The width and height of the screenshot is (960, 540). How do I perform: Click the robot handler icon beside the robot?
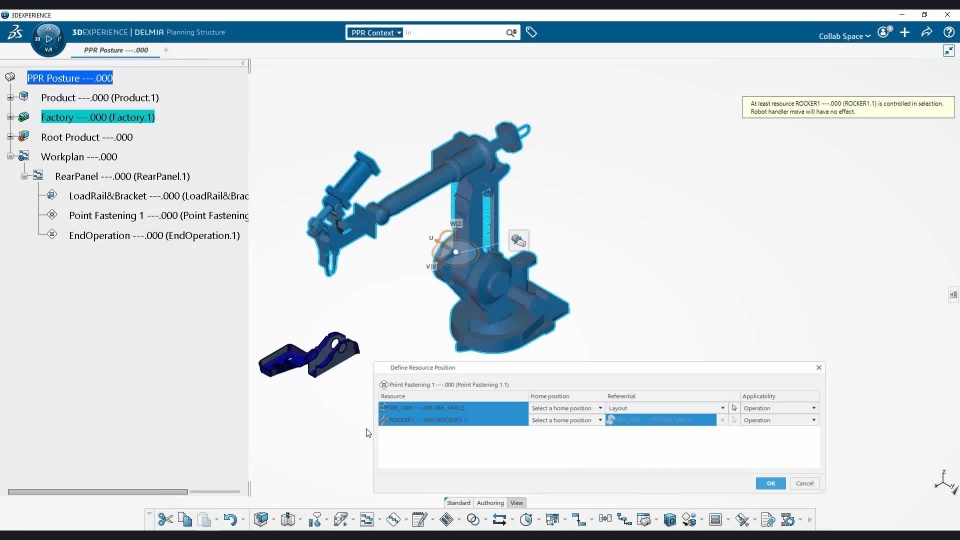tap(519, 240)
